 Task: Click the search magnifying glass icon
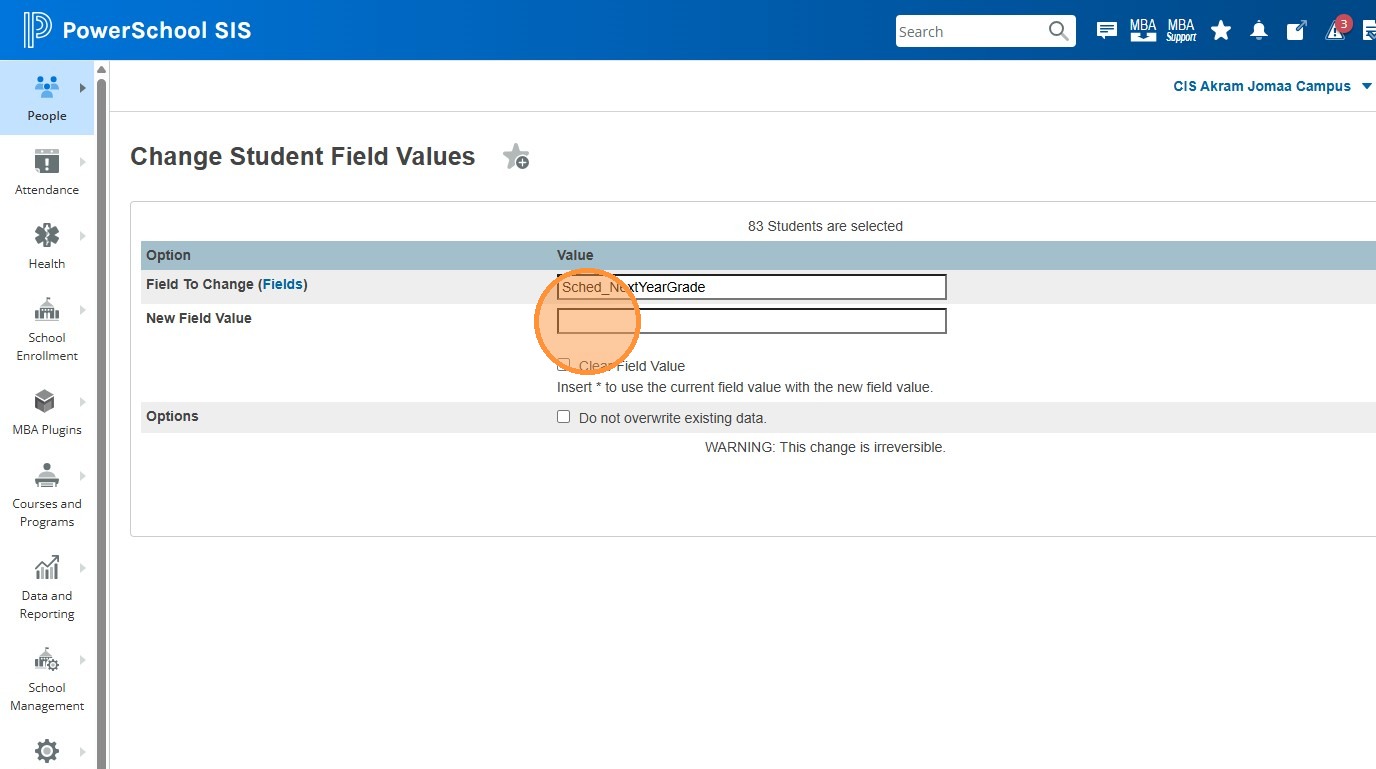tap(1059, 31)
